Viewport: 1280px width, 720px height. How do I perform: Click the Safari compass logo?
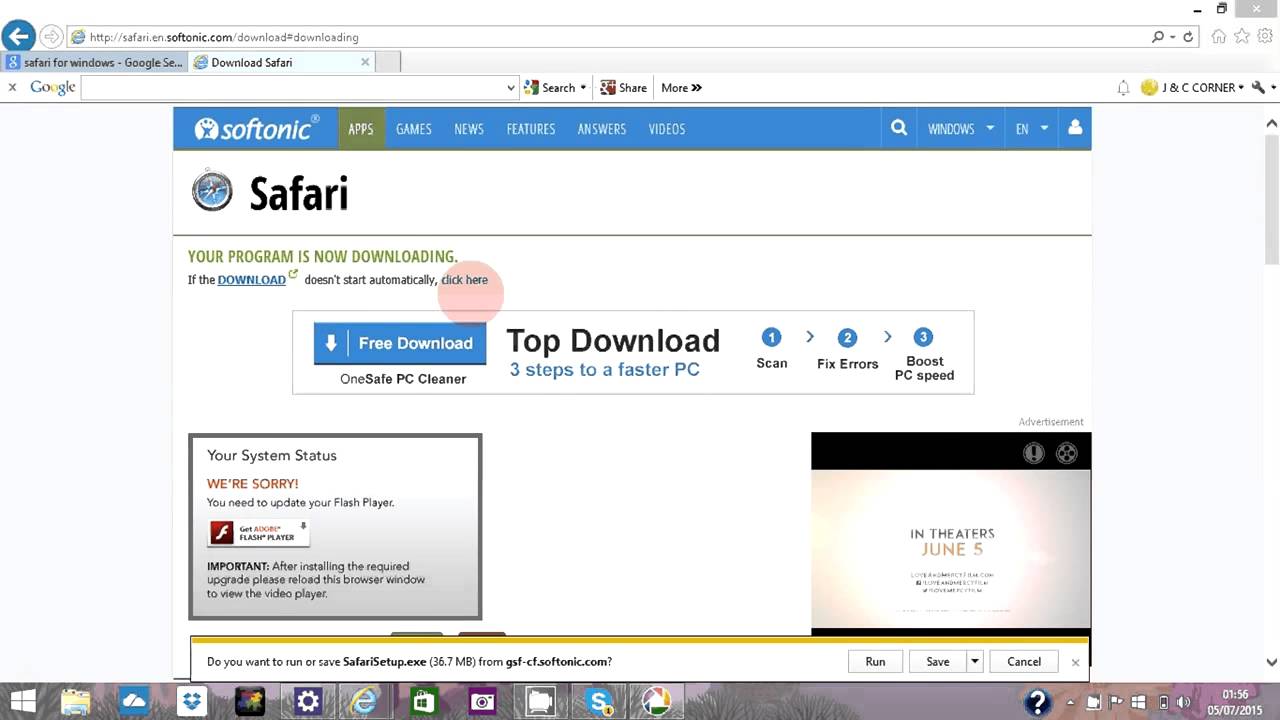[212, 191]
